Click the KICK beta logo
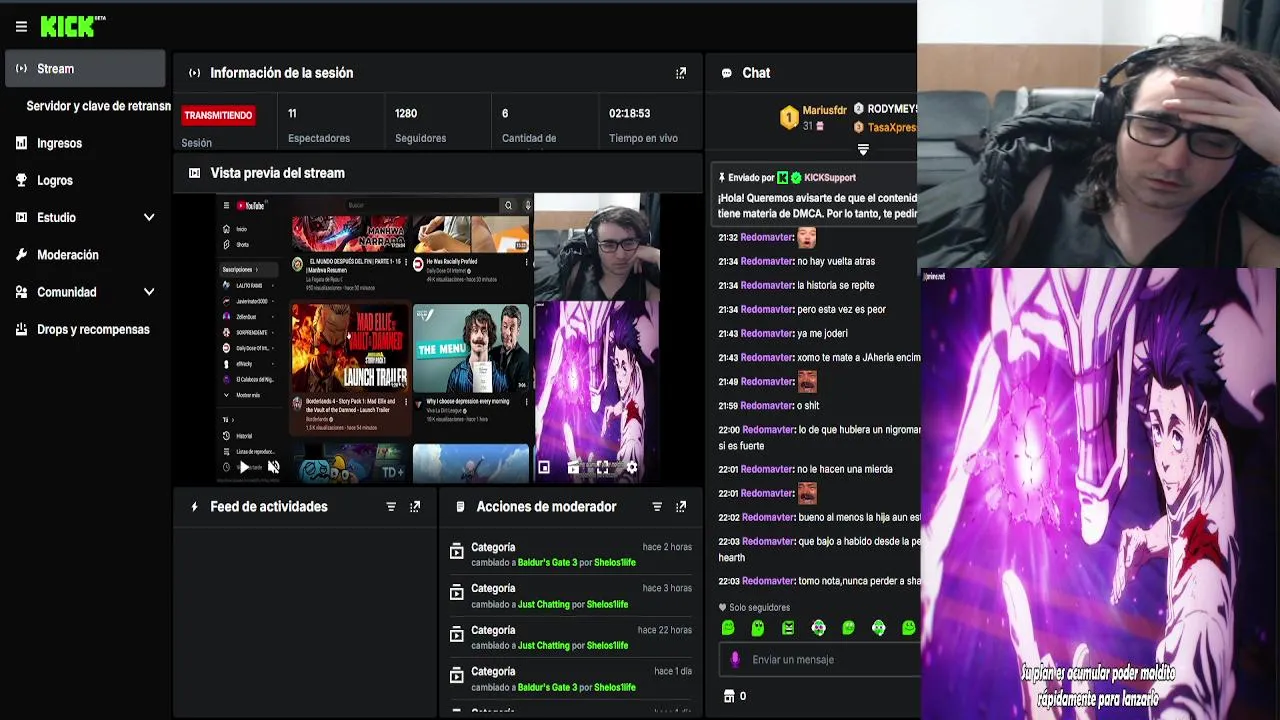This screenshot has height=720, width=1280. (72, 27)
